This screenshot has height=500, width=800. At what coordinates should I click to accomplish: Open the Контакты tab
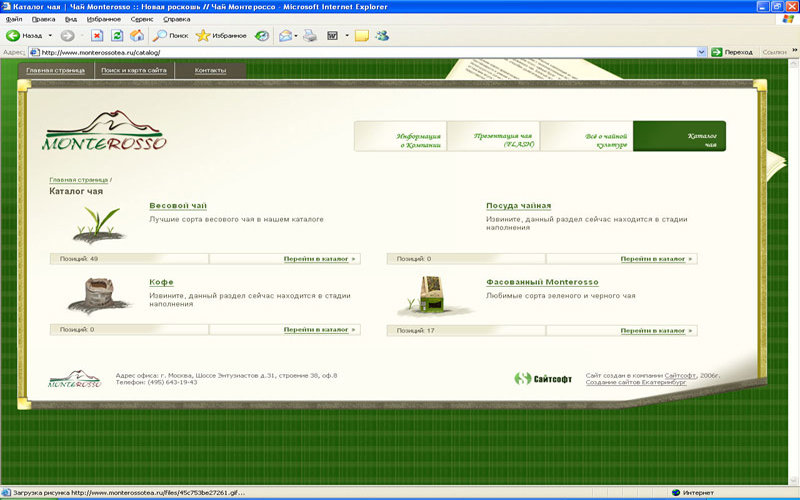(210, 70)
